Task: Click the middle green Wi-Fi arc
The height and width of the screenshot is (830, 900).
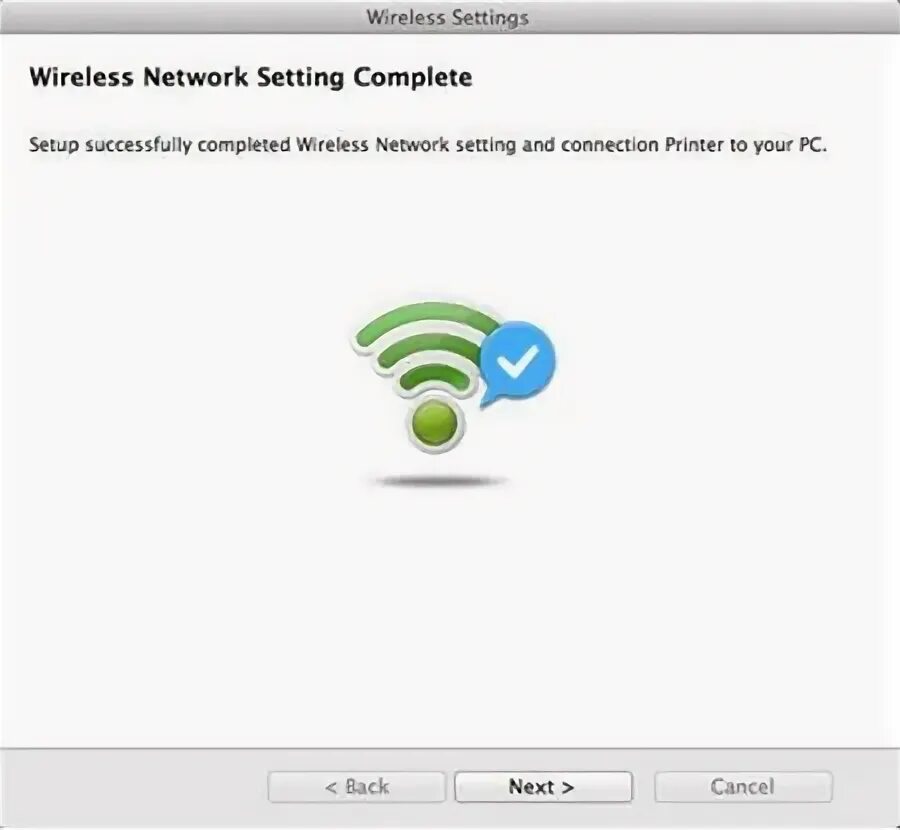Action: (430, 348)
